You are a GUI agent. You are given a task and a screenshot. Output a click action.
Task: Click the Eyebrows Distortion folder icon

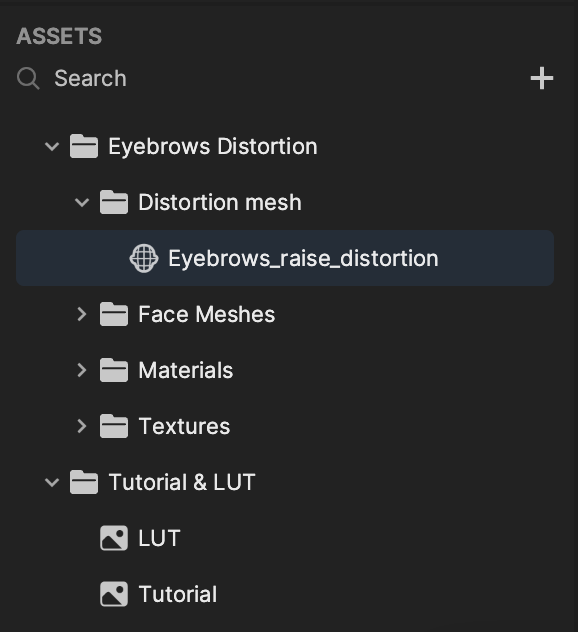tap(84, 146)
